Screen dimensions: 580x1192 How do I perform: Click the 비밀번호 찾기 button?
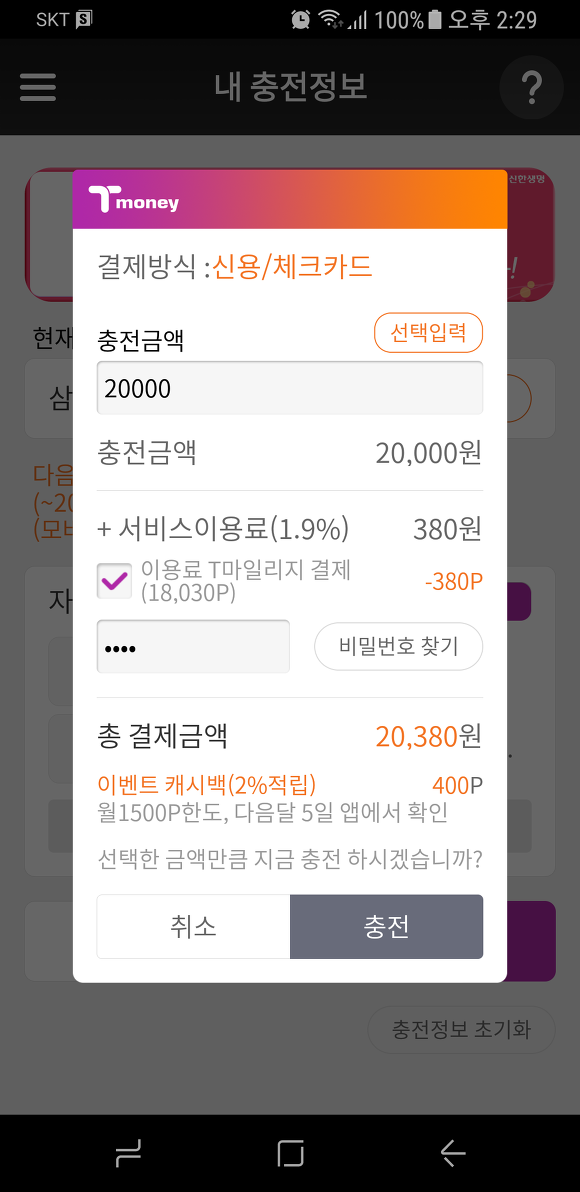[399, 646]
